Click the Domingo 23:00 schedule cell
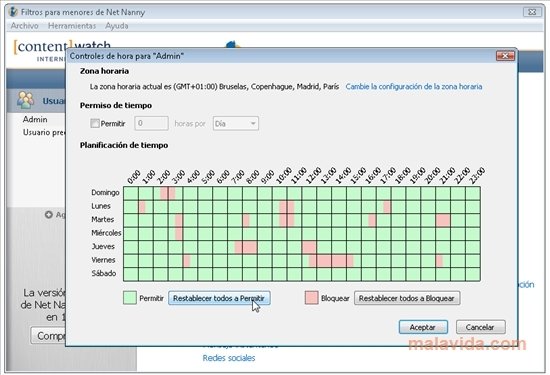 (x=473, y=193)
